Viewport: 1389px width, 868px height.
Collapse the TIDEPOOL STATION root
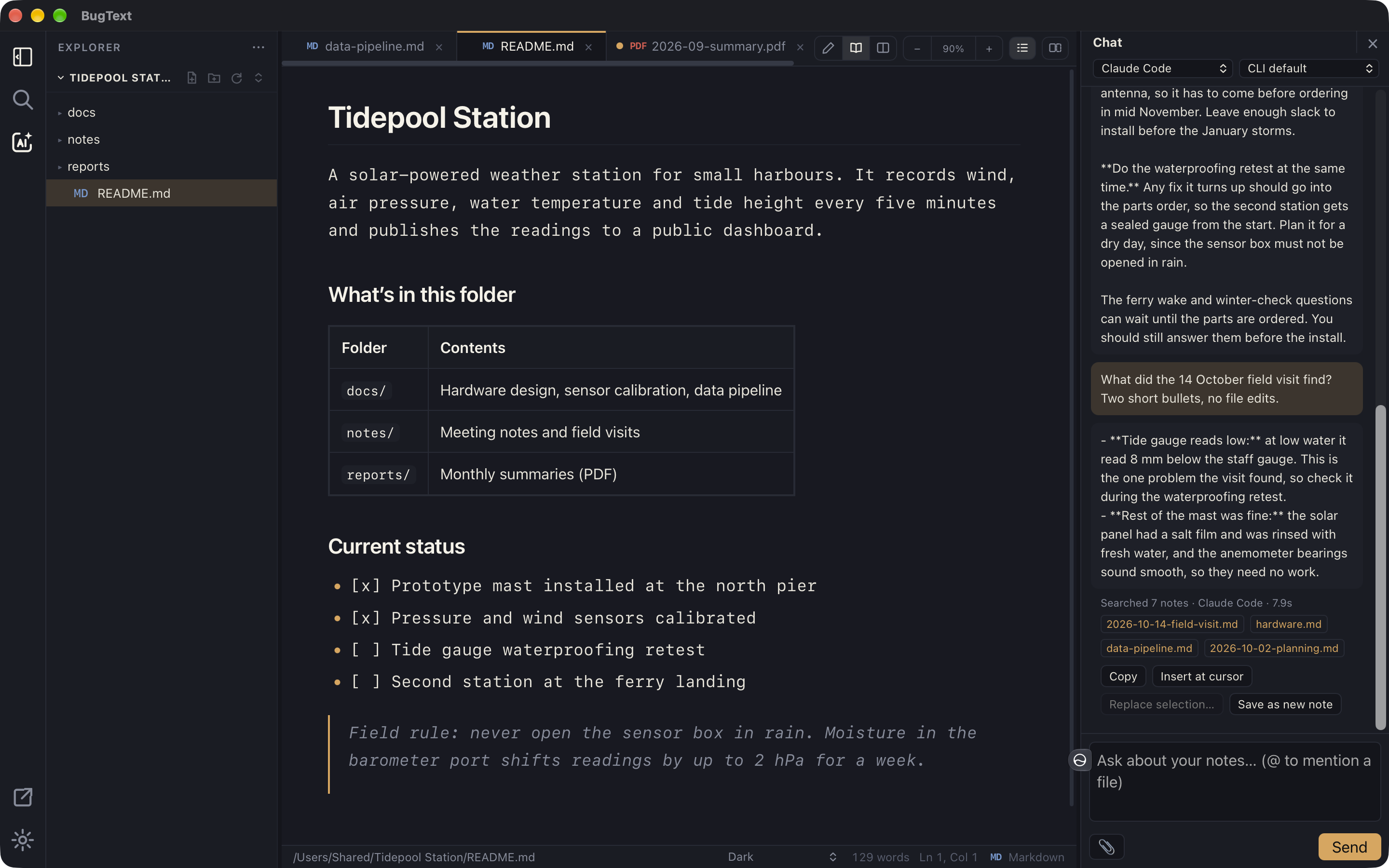tap(114, 78)
